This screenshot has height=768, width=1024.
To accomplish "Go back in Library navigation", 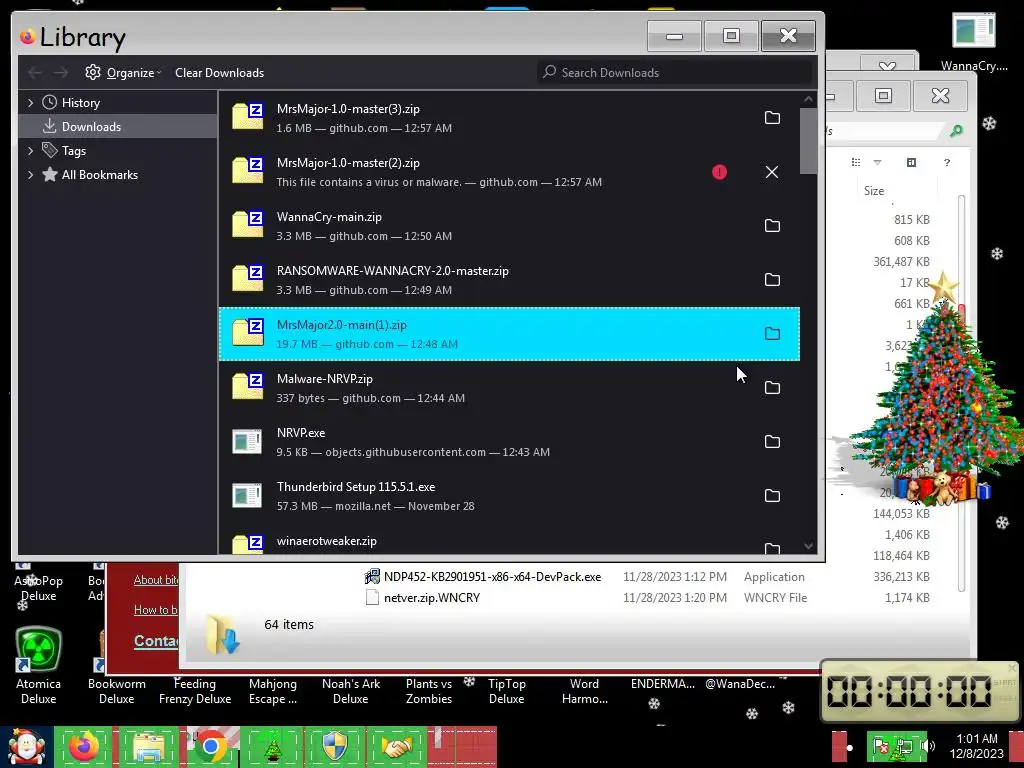I will pos(35,72).
